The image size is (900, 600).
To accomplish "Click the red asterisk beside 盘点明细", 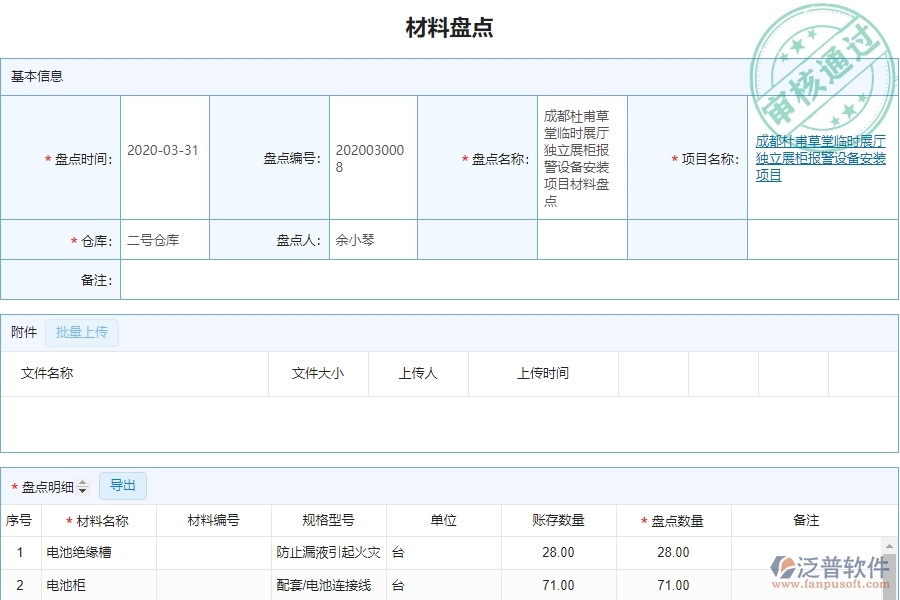I will click(x=14, y=486).
